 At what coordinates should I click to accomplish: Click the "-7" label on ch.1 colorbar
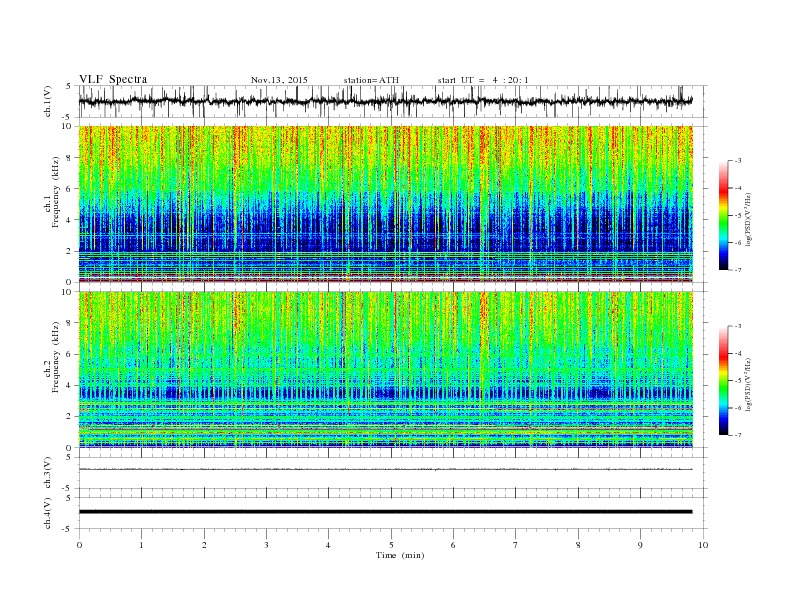(738, 270)
